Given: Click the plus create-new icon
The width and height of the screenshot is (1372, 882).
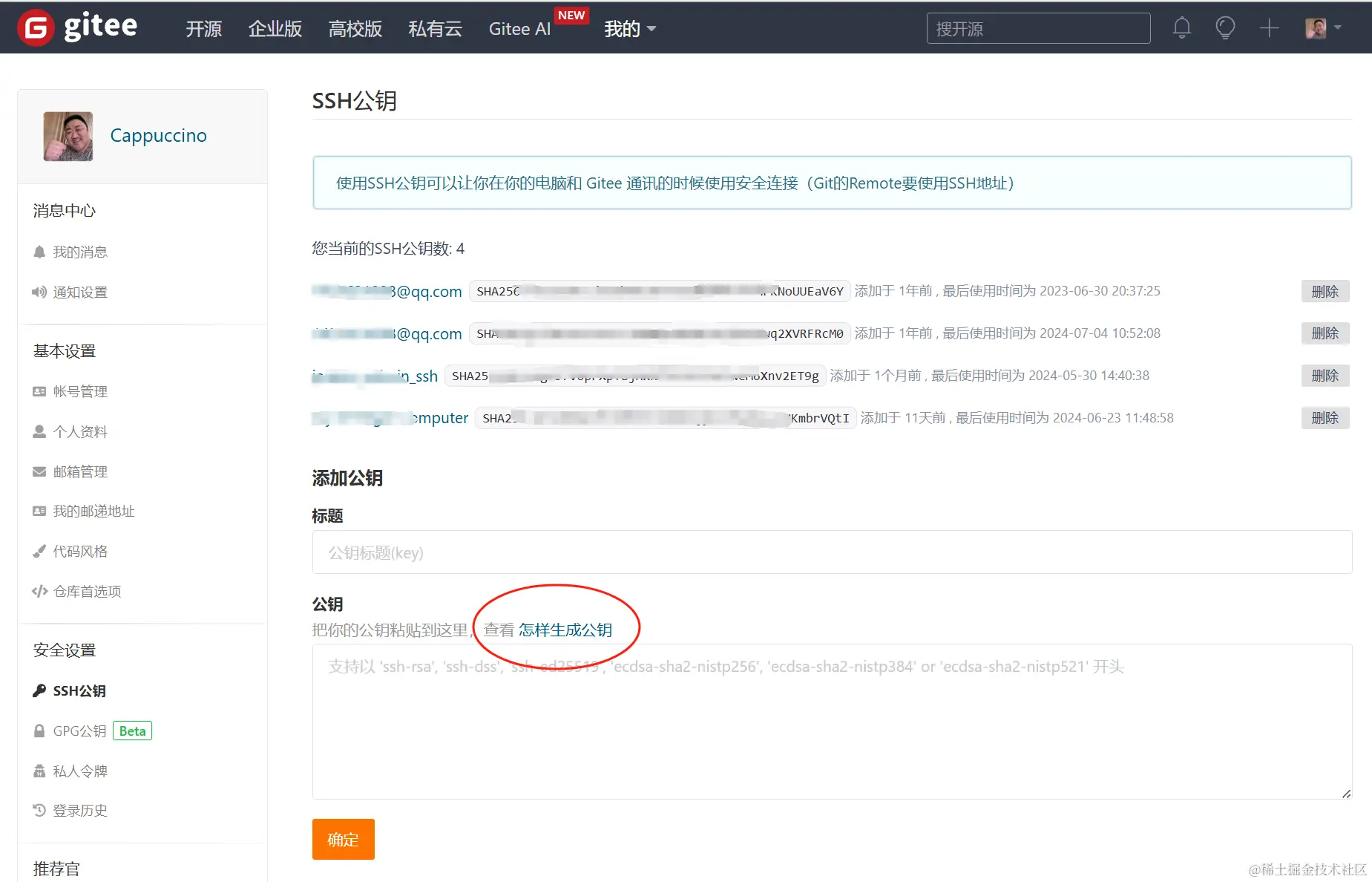Looking at the screenshot, I should coord(1269,28).
